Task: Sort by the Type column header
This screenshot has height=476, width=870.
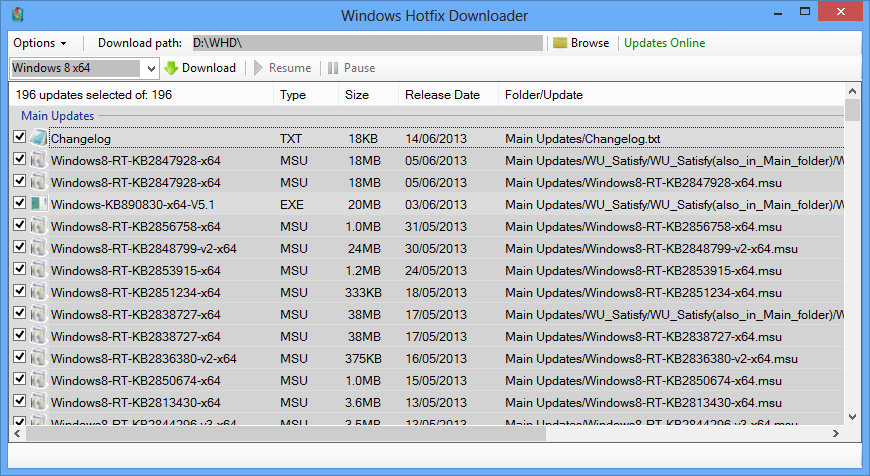Action: (x=305, y=95)
